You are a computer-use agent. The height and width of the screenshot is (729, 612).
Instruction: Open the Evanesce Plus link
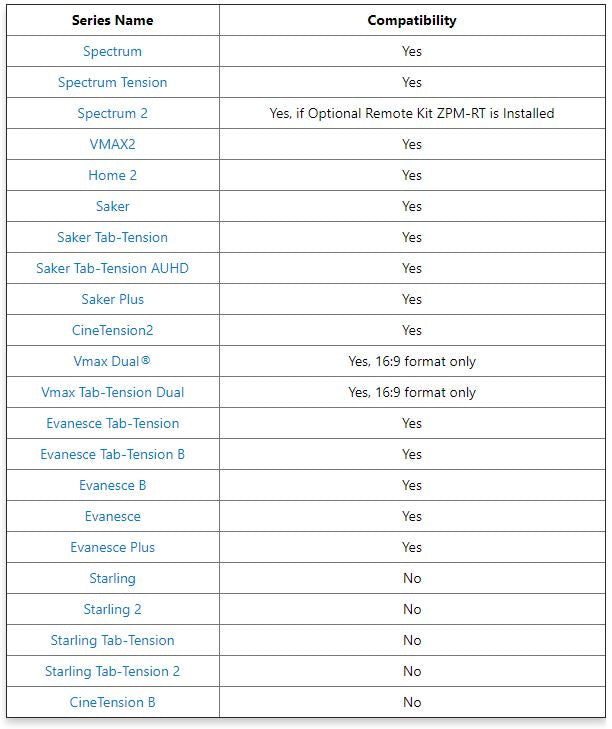[x=112, y=547]
